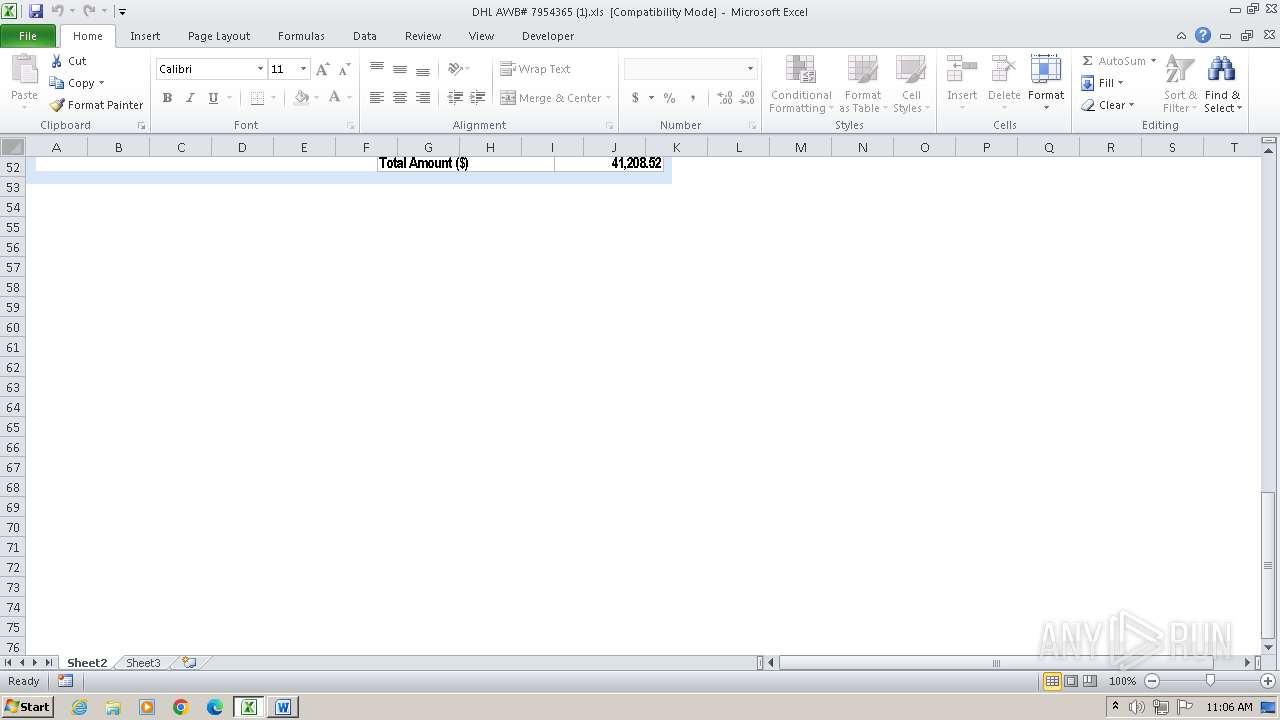1280x720 pixels.
Task: Open Fill Color dropdown arrow
Action: click(x=316, y=98)
